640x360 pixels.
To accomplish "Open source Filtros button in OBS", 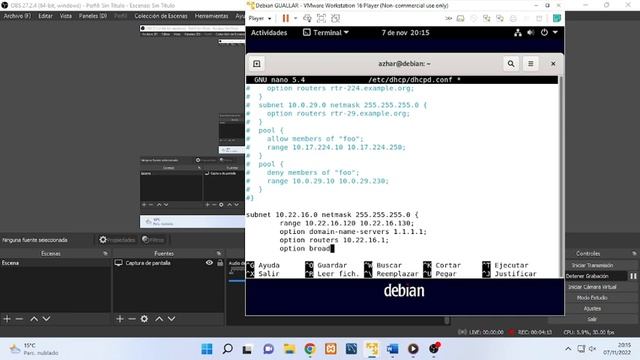I will pyautogui.click(x=153, y=240).
